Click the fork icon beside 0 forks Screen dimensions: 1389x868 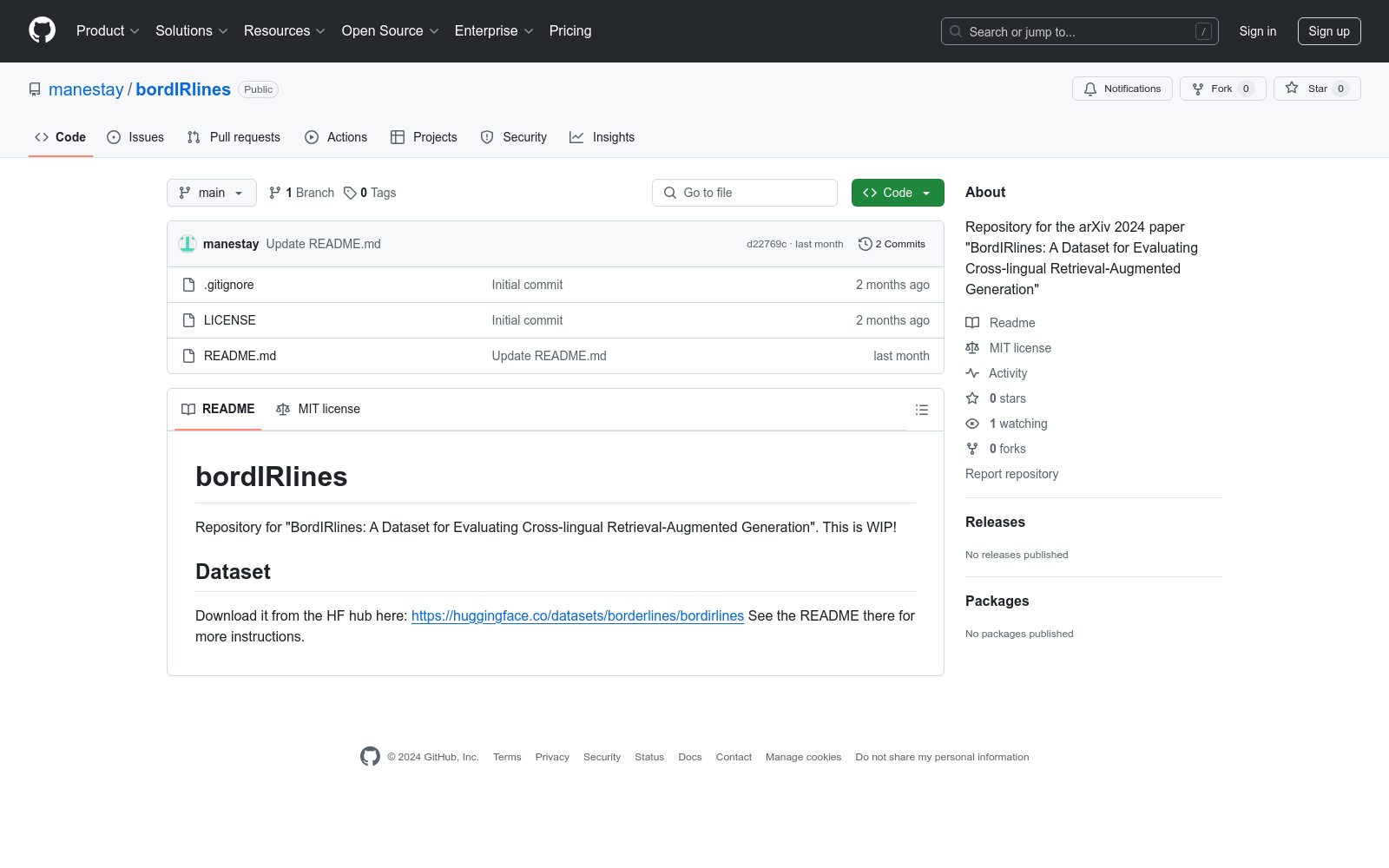(972, 449)
